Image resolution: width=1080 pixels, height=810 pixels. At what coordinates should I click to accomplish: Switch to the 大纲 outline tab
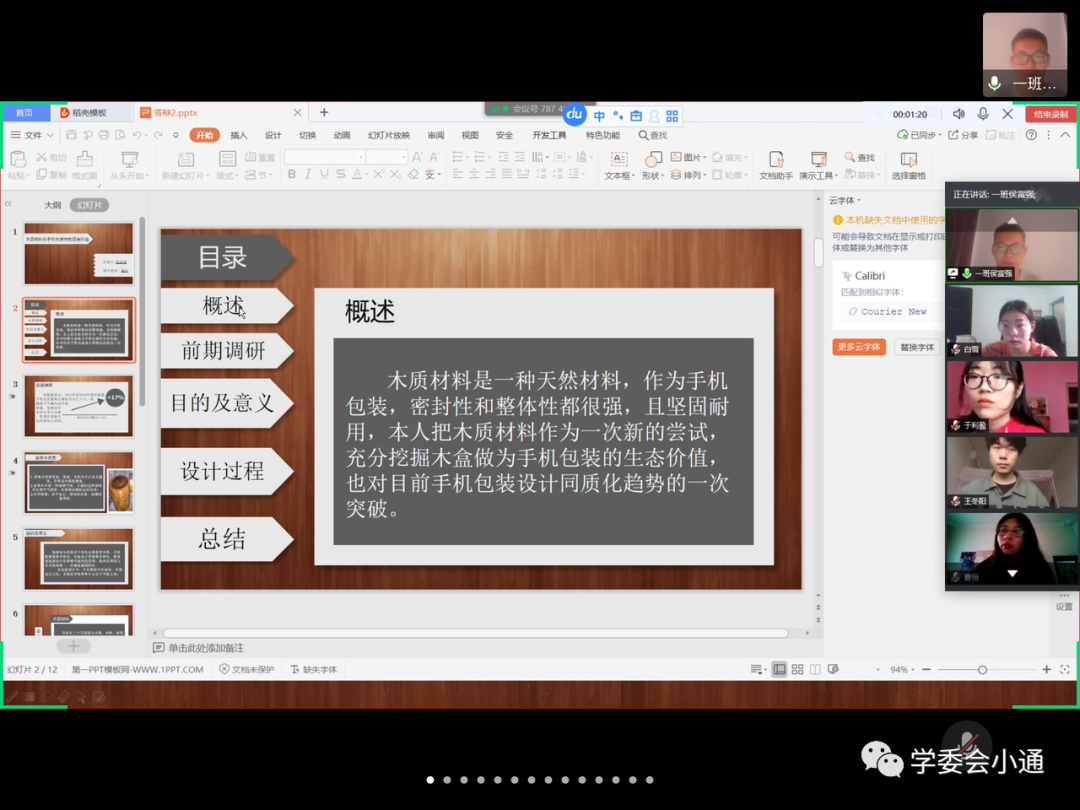(52, 205)
